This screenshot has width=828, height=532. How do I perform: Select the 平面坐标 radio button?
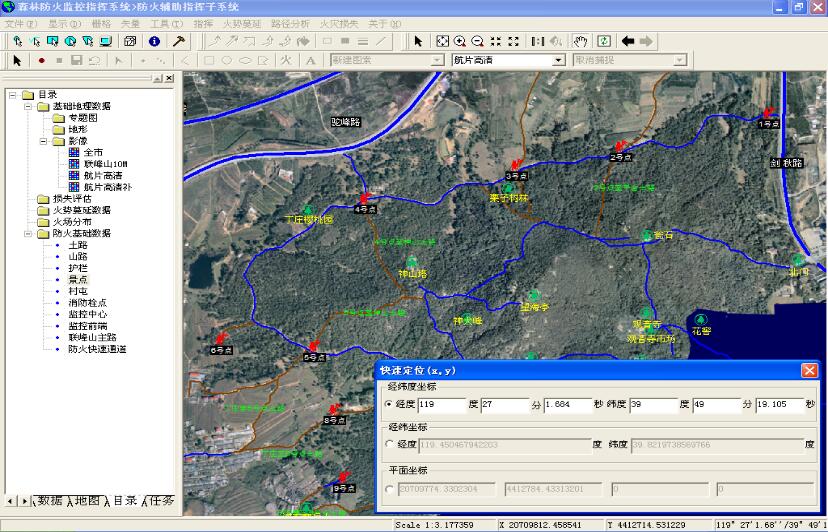click(x=390, y=489)
